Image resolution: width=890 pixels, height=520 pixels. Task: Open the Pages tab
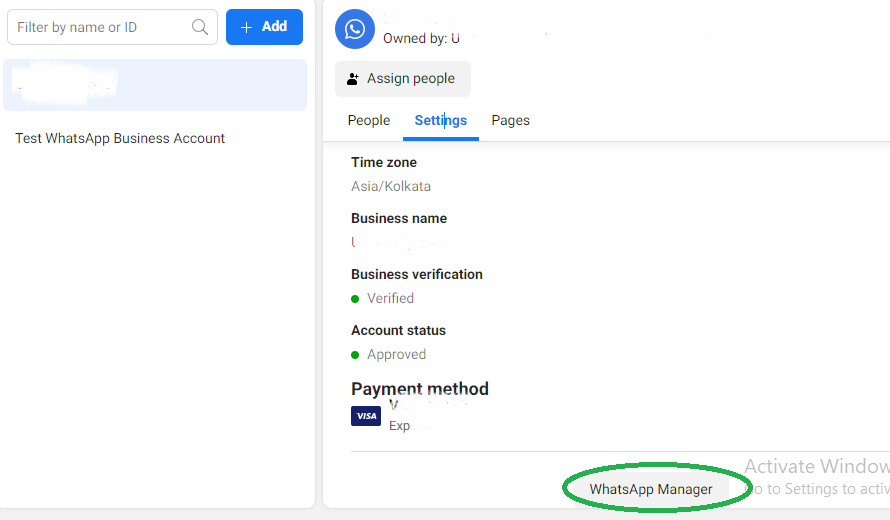point(510,120)
